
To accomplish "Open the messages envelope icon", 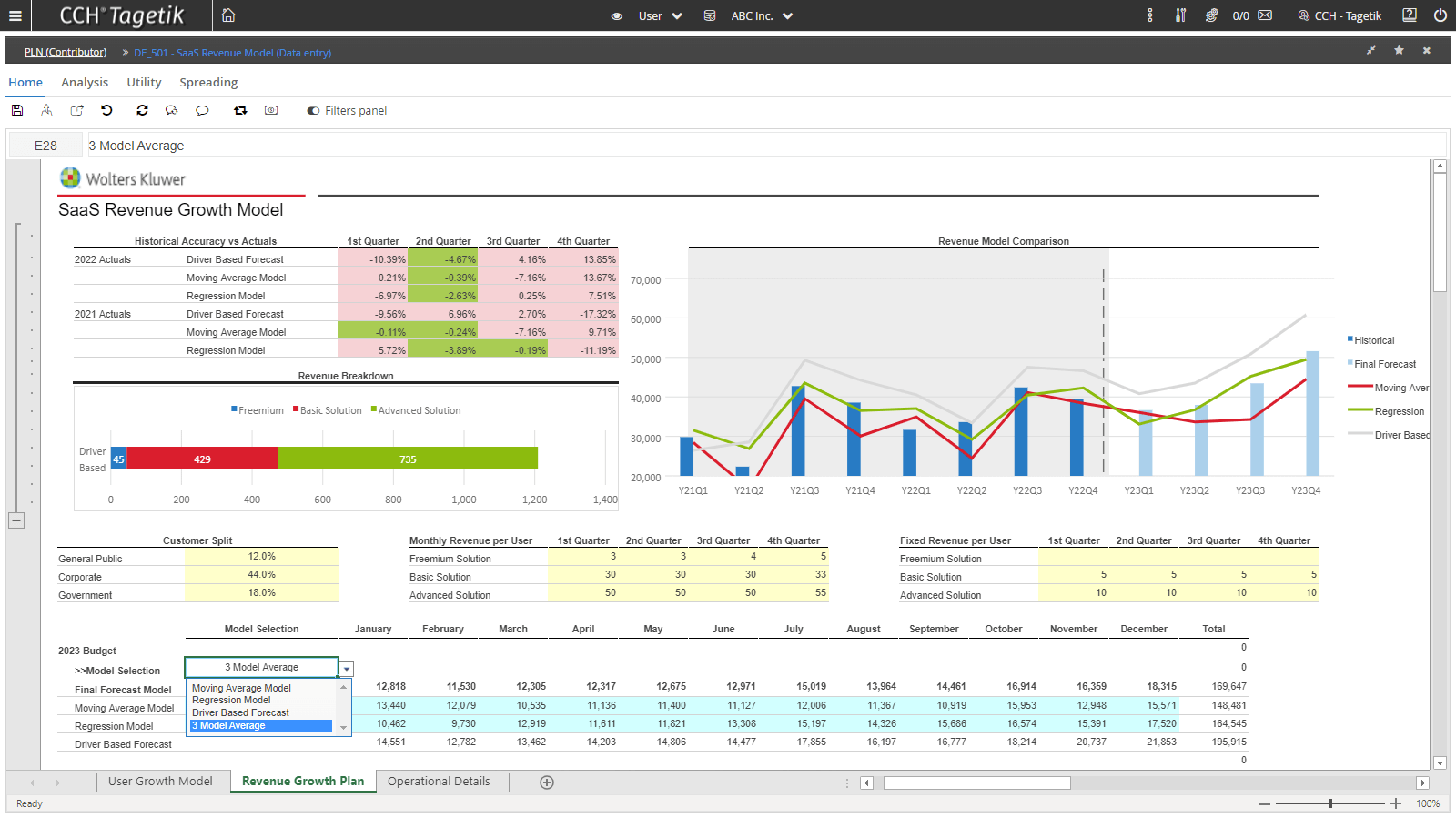I will (1265, 15).
